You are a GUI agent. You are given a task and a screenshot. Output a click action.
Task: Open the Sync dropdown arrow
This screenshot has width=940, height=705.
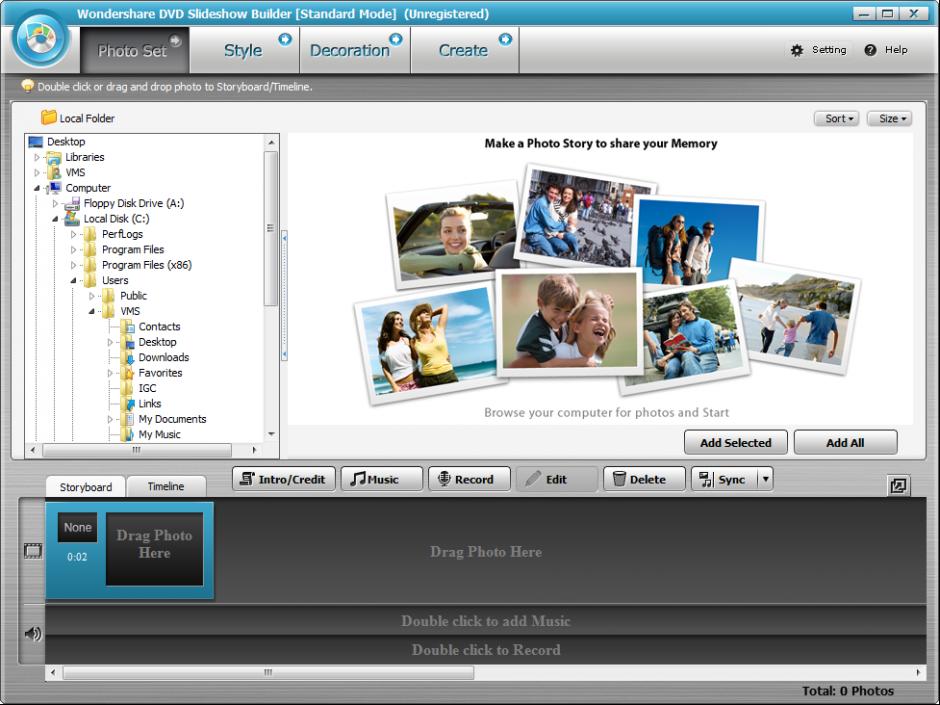click(766, 479)
